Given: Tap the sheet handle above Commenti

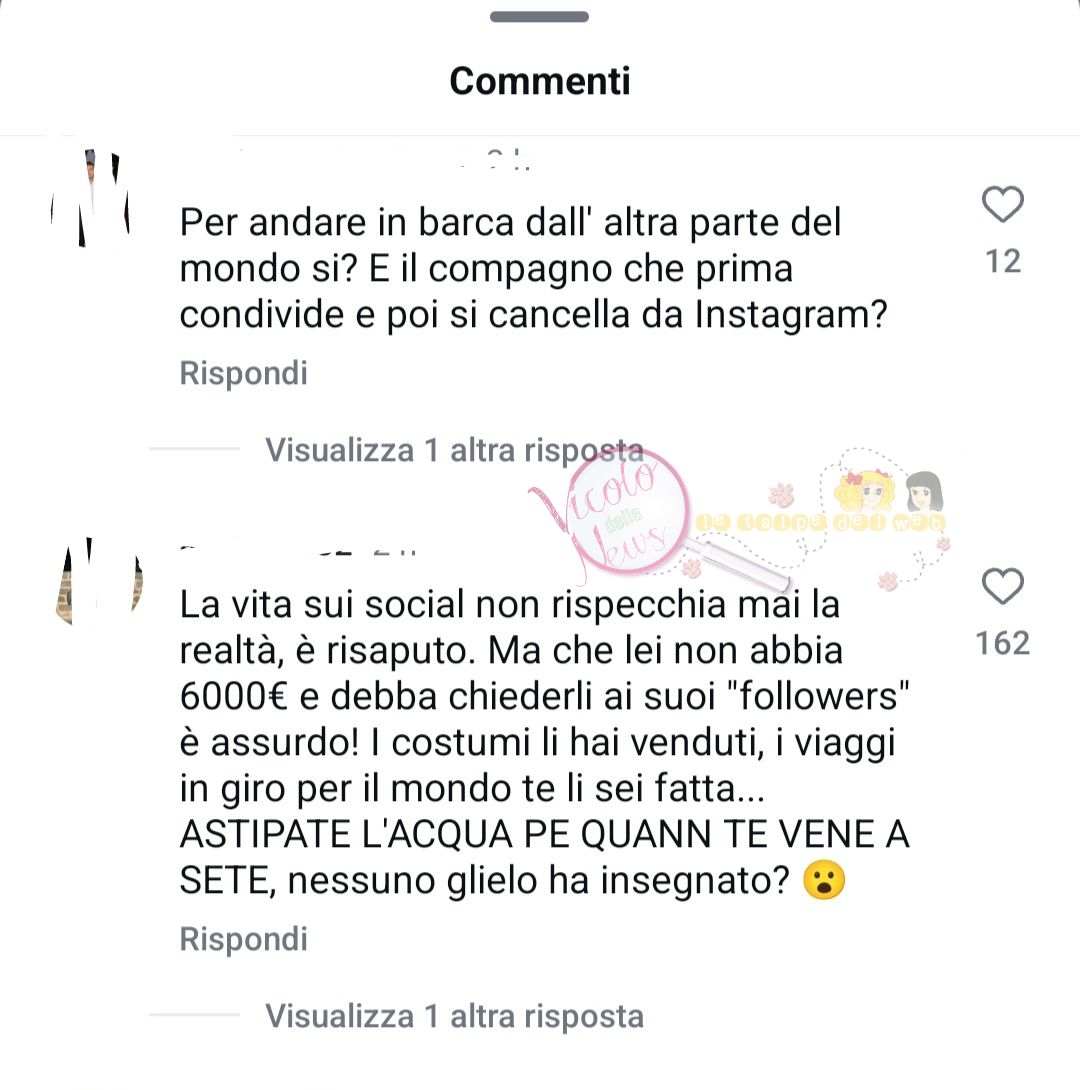Looking at the screenshot, I should pos(539,17).
